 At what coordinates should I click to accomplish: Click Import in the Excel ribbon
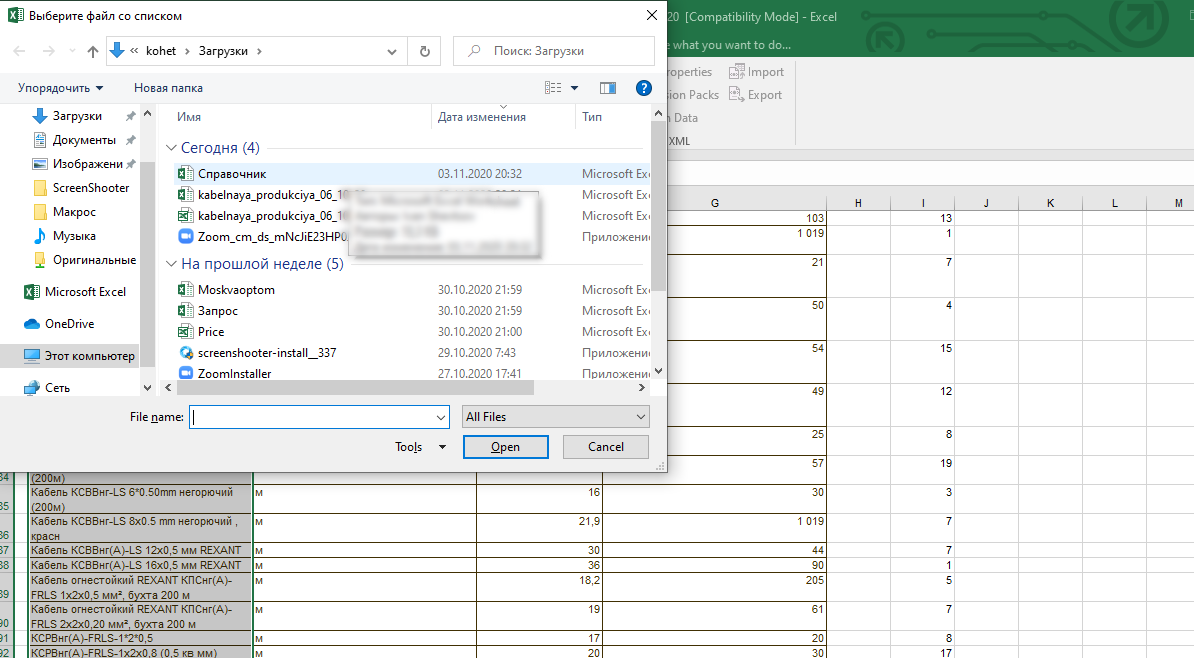[x=756, y=72]
